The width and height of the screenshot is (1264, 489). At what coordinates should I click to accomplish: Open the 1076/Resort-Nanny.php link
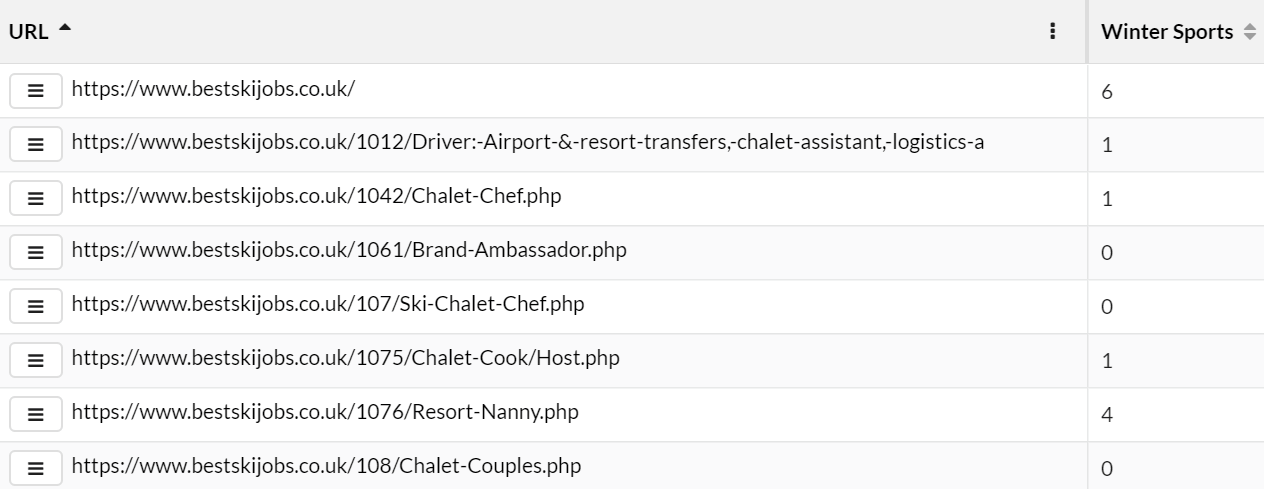click(325, 412)
